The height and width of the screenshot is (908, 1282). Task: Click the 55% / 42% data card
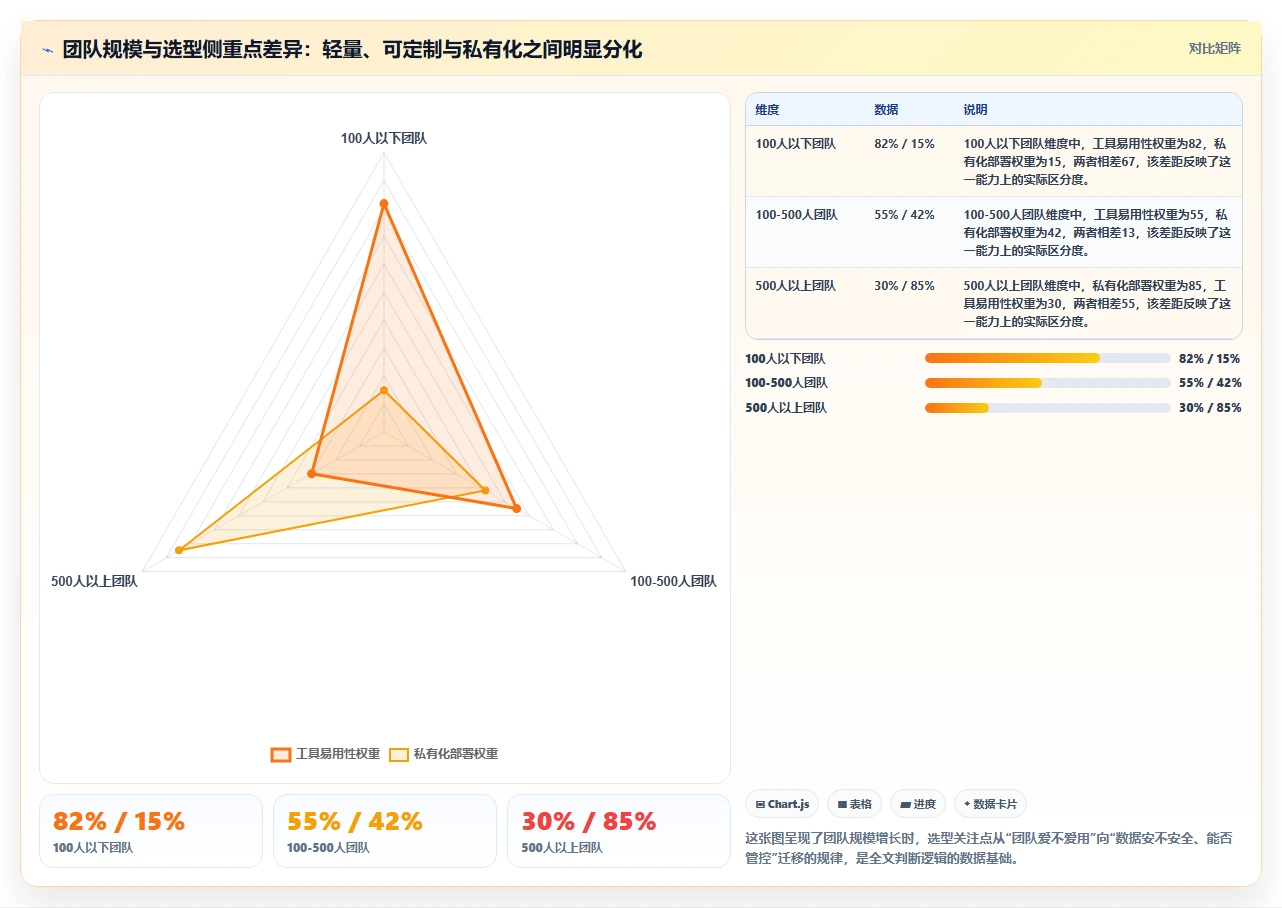[x=385, y=831]
